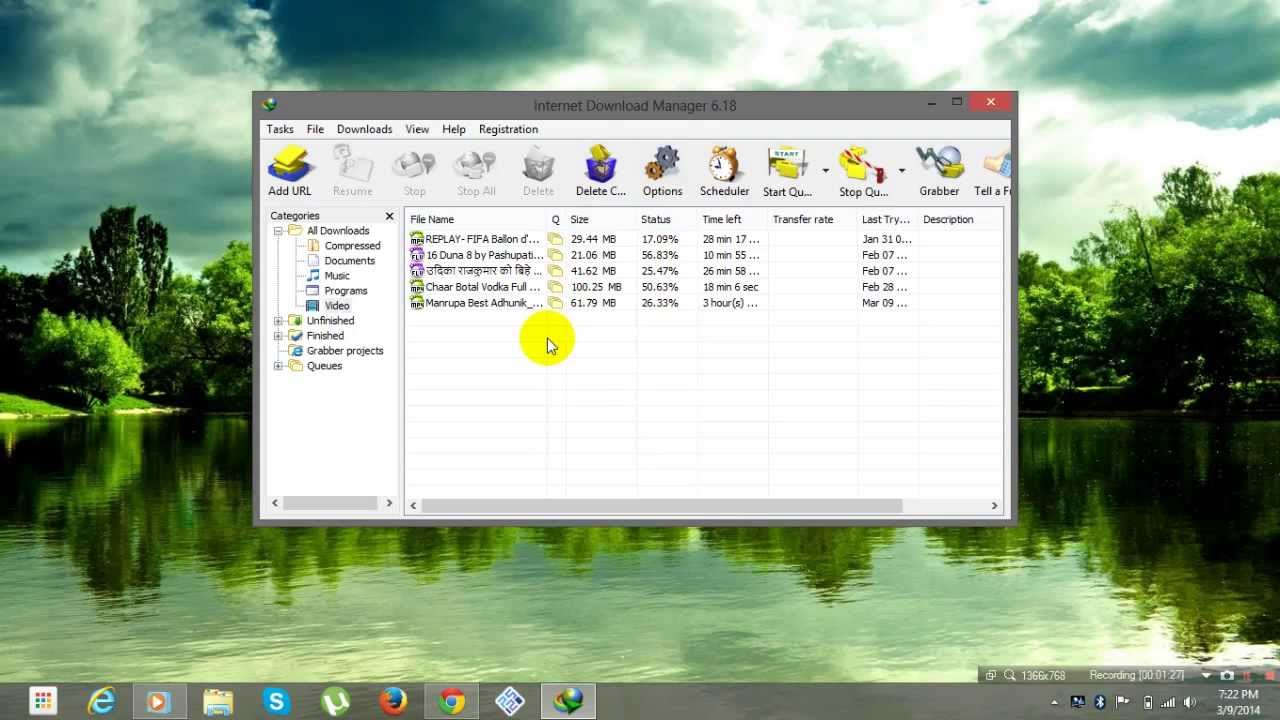Open Skype from the taskbar
This screenshot has width=1280, height=720.
coord(276,701)
